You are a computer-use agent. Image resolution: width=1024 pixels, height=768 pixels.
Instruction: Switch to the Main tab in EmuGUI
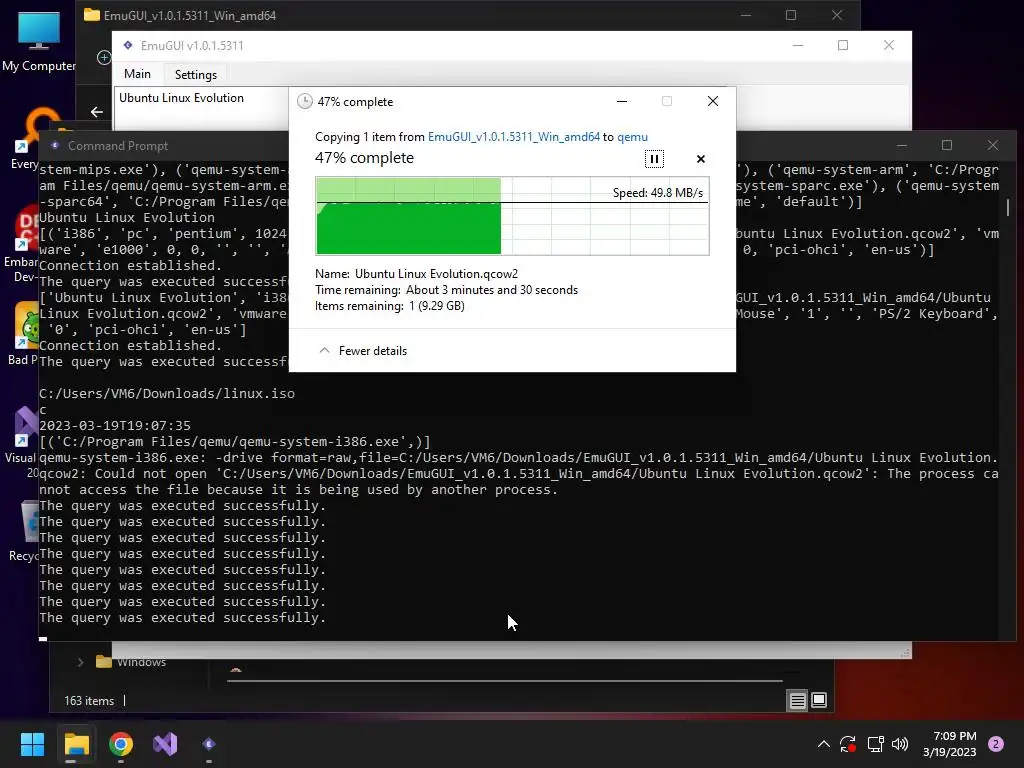137,74
